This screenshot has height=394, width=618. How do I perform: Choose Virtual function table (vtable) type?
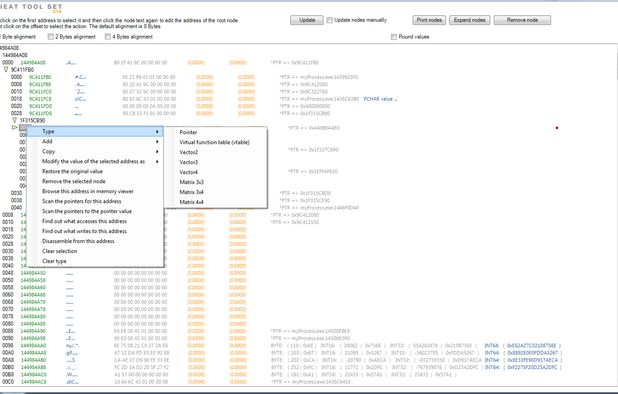tap(216, 142)
